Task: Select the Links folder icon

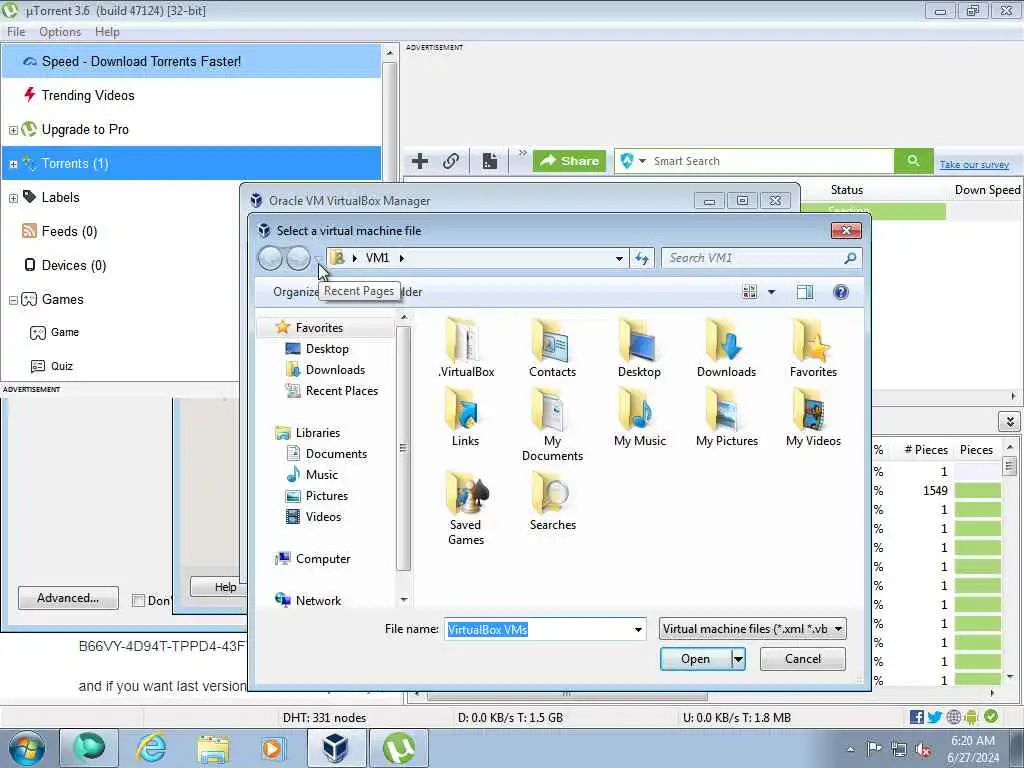Action: [x=466, y=417]
